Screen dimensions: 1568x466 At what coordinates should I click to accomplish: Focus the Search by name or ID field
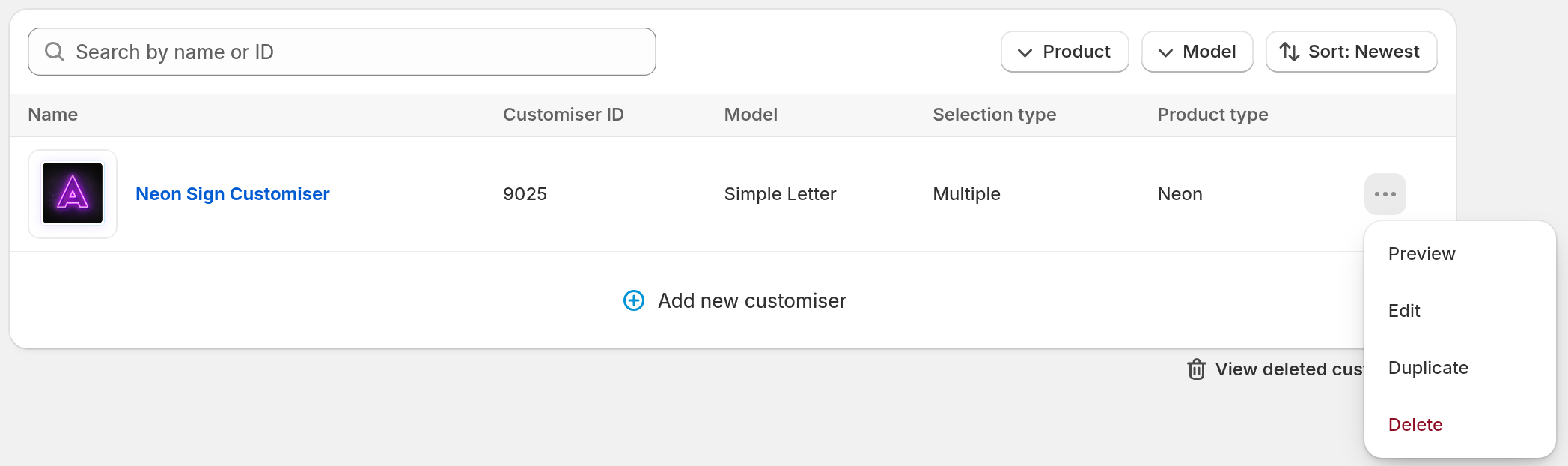coord(342,52)
